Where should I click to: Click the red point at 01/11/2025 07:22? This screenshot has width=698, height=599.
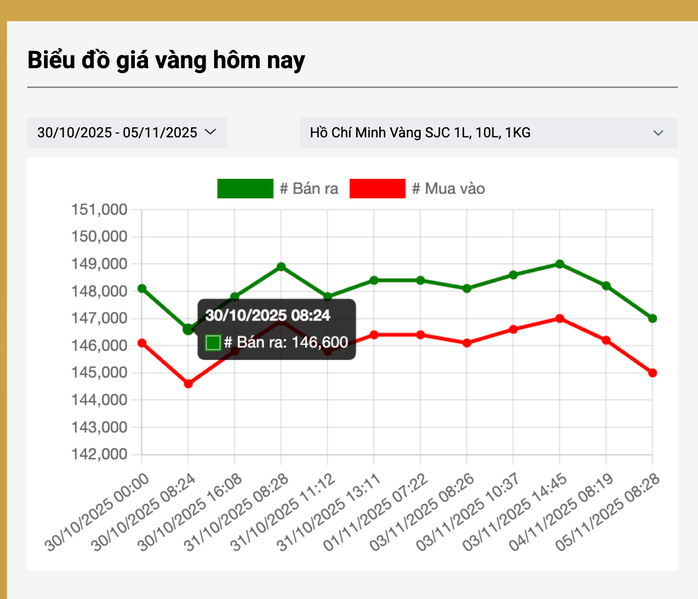[x=420, y=334]
